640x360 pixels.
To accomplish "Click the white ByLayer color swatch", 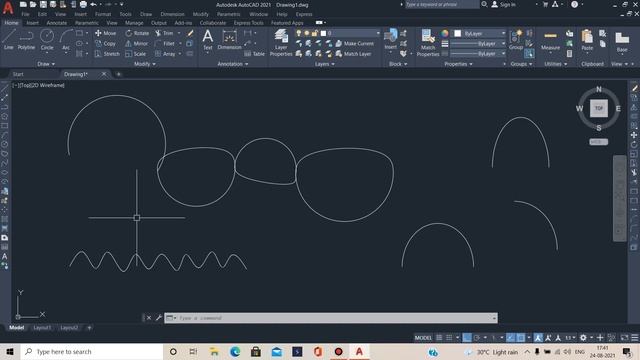I will click(x=458, y=33).
